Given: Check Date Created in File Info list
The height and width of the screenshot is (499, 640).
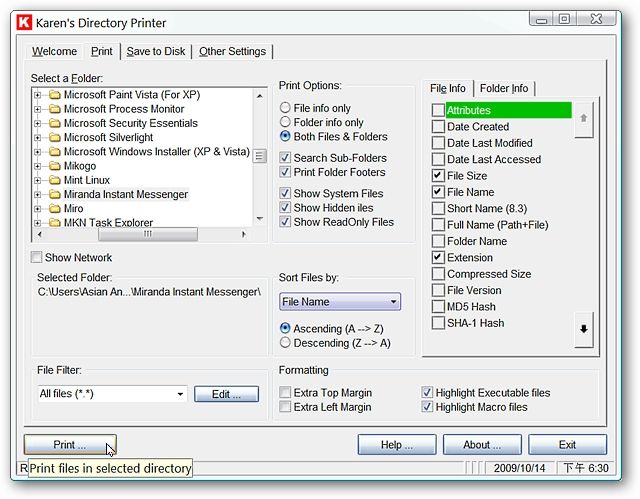Looking at the screenshot, I should (438, 126).
